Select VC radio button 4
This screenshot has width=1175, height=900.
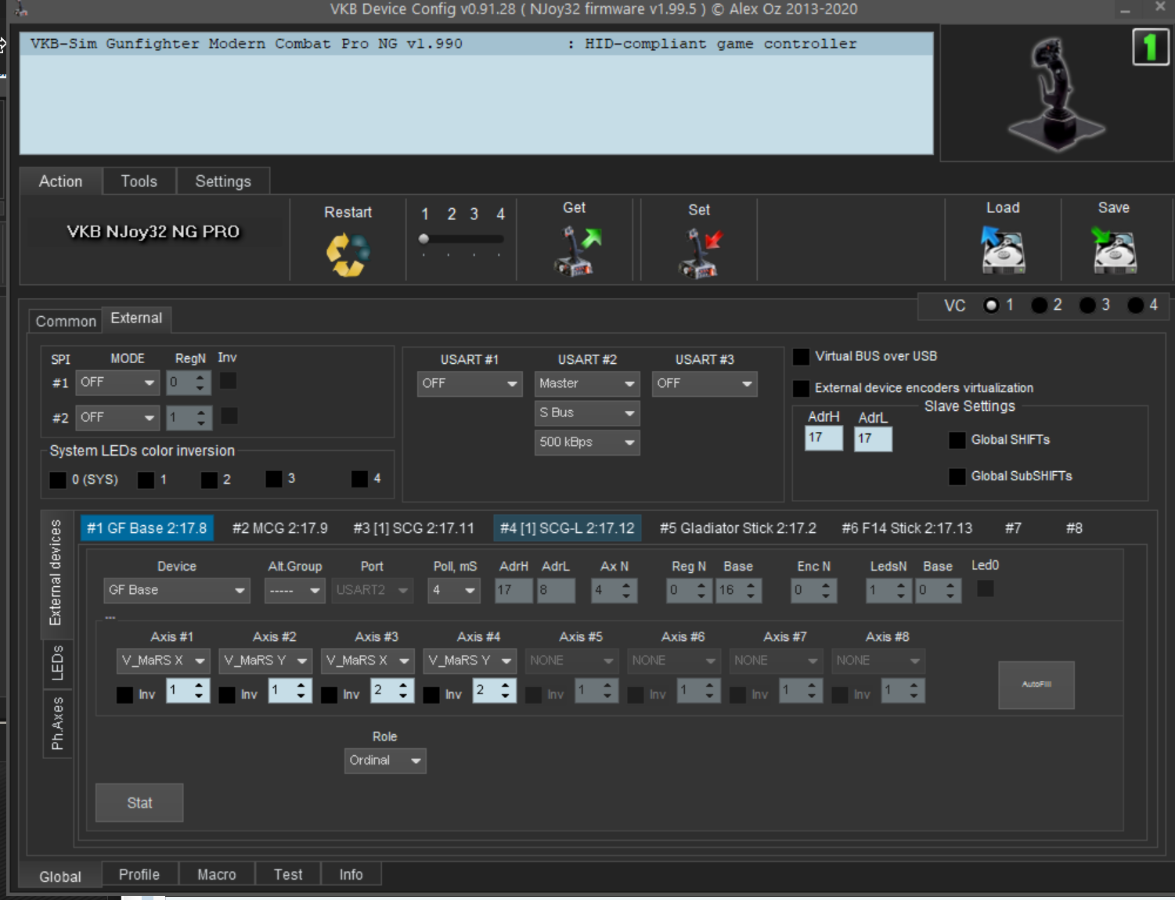click(1135, 305)
